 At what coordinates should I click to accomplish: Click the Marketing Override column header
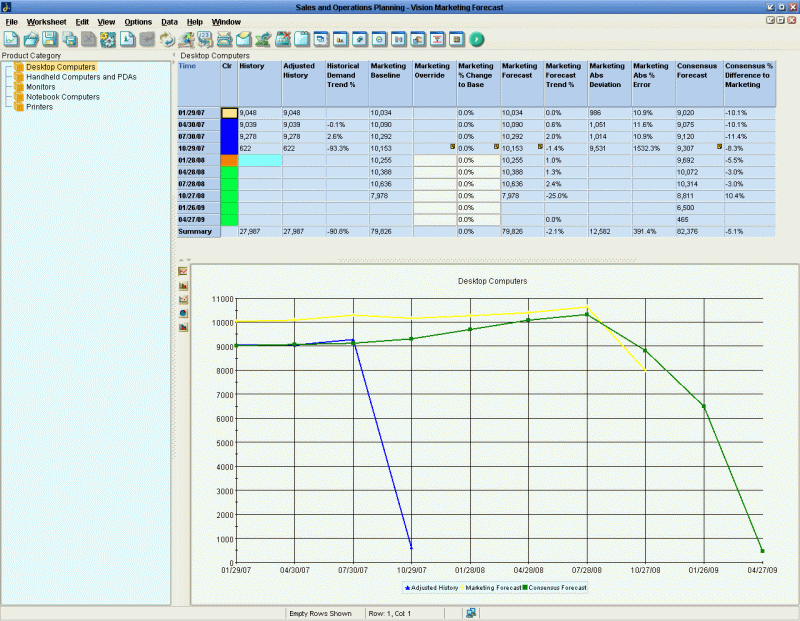(435, 84)
